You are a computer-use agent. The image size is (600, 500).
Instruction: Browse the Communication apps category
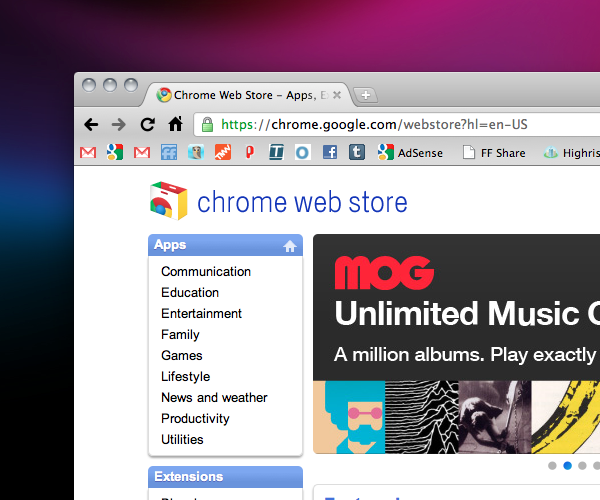click(206, 272)
